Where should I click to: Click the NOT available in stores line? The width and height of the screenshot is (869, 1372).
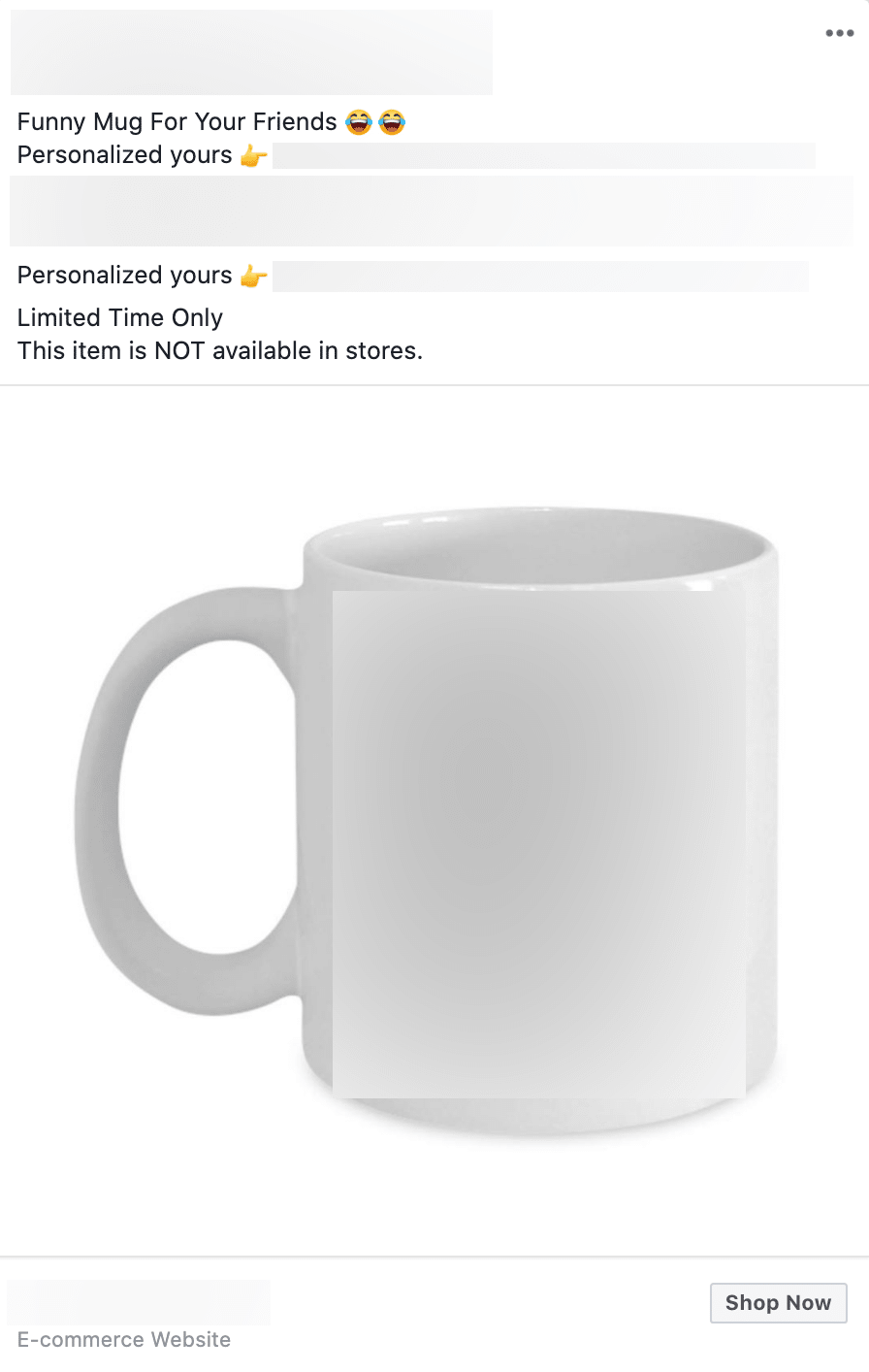point(220,351)
